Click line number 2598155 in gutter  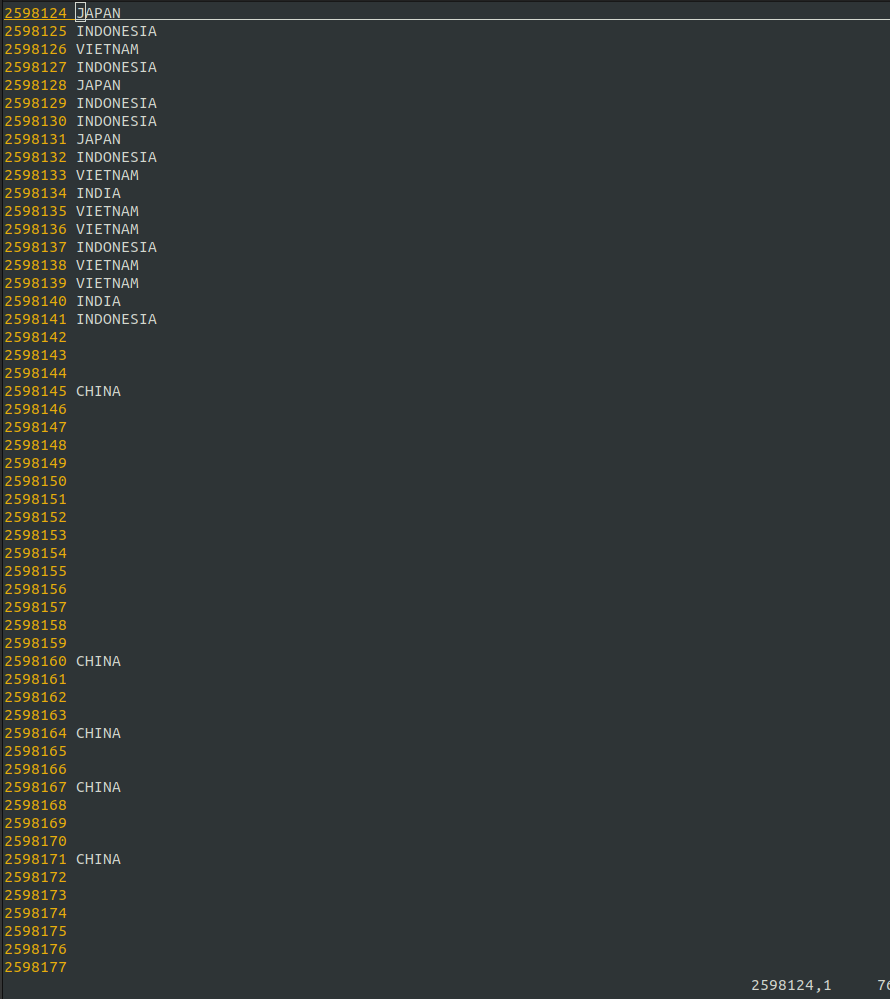pyautogui.click(x=35, y=571)
